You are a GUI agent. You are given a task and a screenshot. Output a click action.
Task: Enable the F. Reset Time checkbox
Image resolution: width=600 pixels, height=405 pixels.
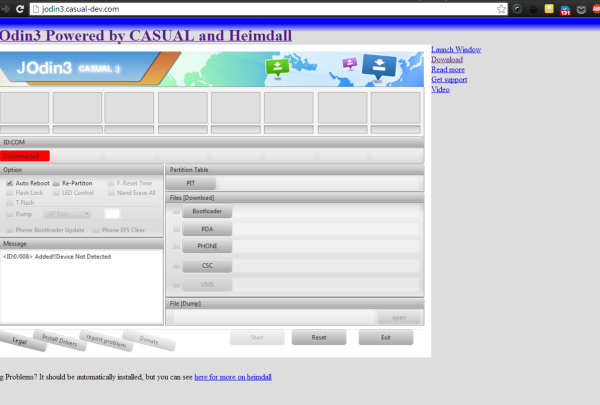[111, 183]
